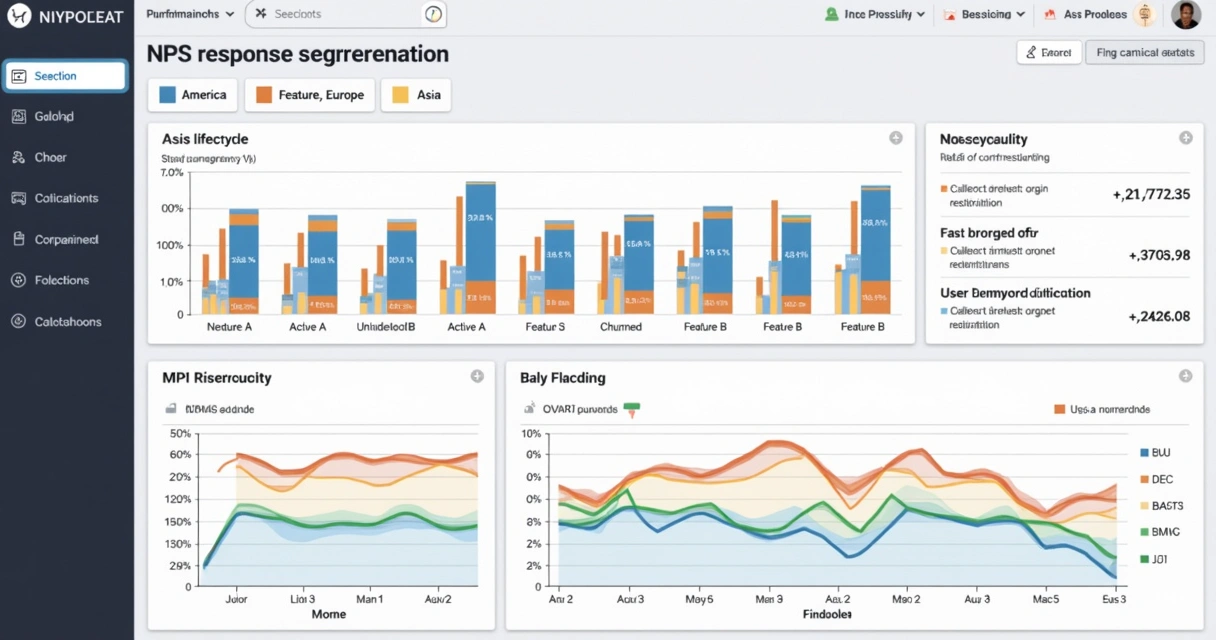Screen dimensions: 1216x640
Task: Open the Ass Prodess menu item
Action: coord(1094,14)
